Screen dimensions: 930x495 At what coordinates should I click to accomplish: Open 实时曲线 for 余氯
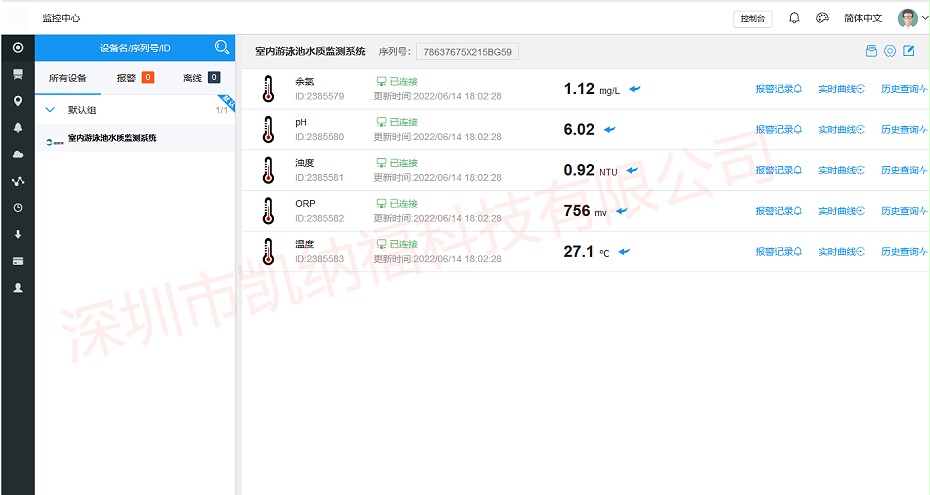click(841, 89)
